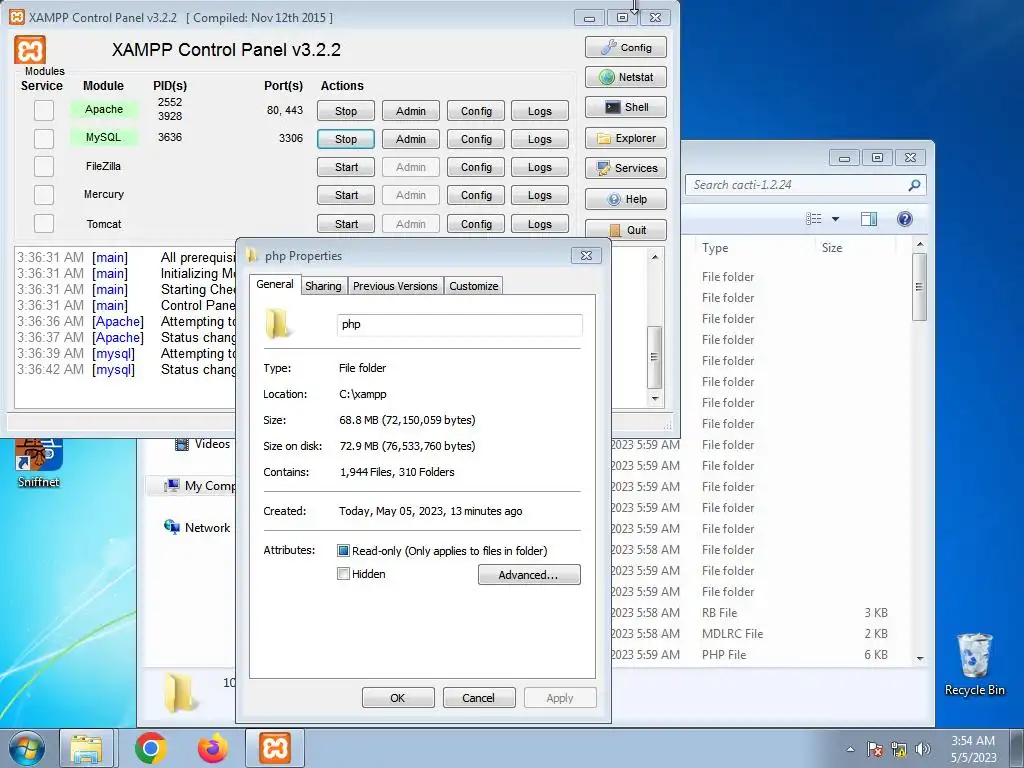Viewport: 1024px width, 768px height.
Task: Toggle the Apache service checkbox
Action: click(44, 110)
